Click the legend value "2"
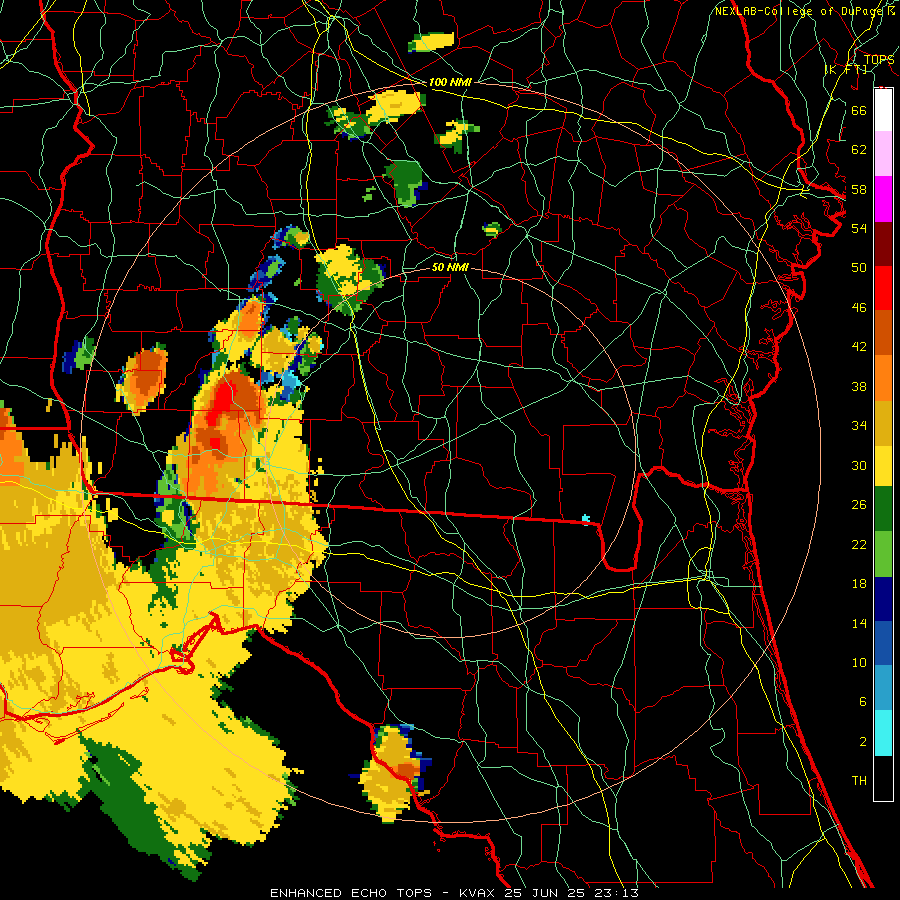 (862, 741)
